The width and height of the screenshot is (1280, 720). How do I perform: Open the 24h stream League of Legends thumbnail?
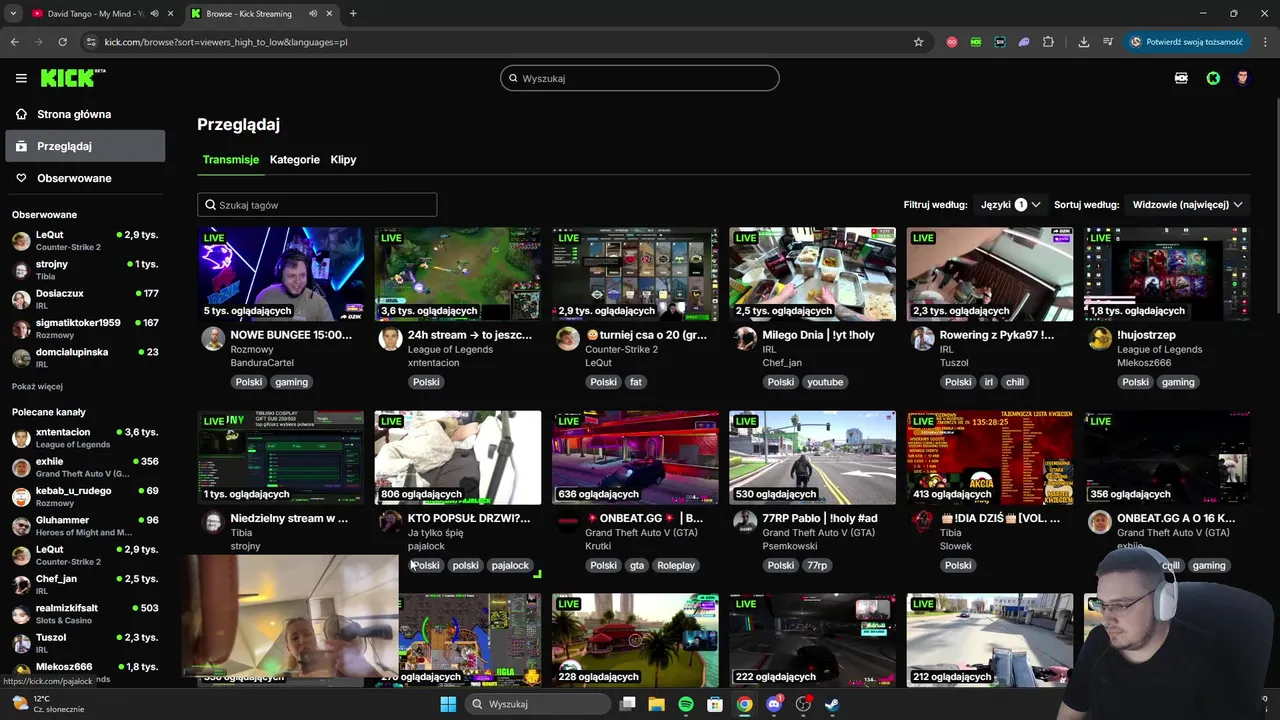(x=458, y=274)
